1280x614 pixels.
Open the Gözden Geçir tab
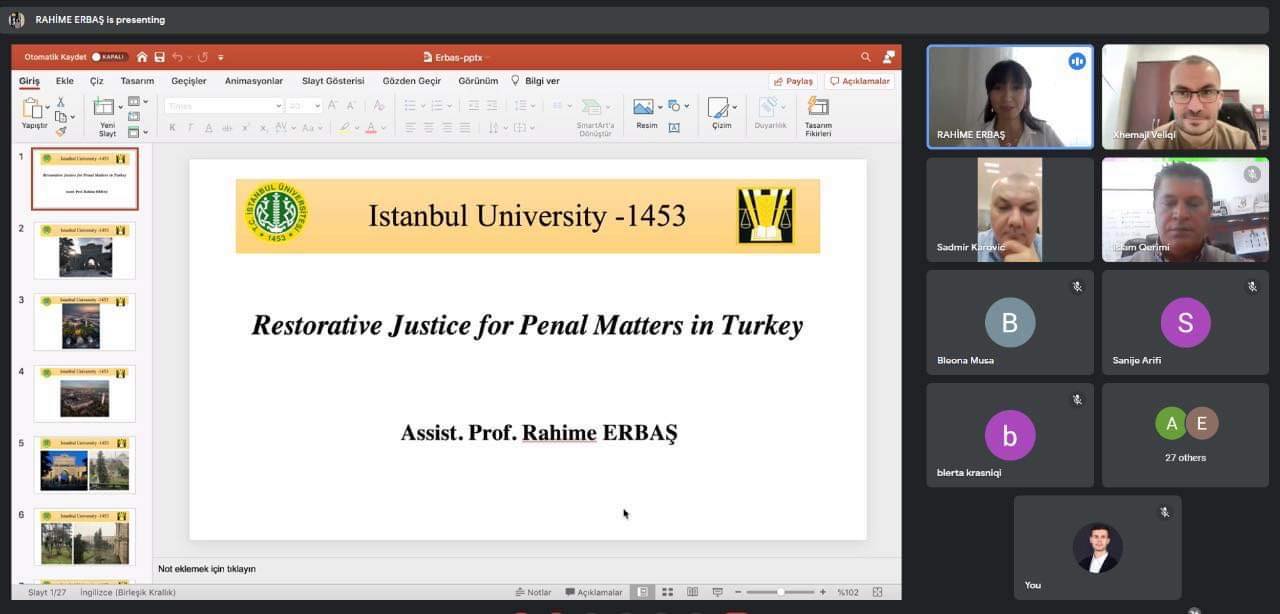(x=412, y=81)
